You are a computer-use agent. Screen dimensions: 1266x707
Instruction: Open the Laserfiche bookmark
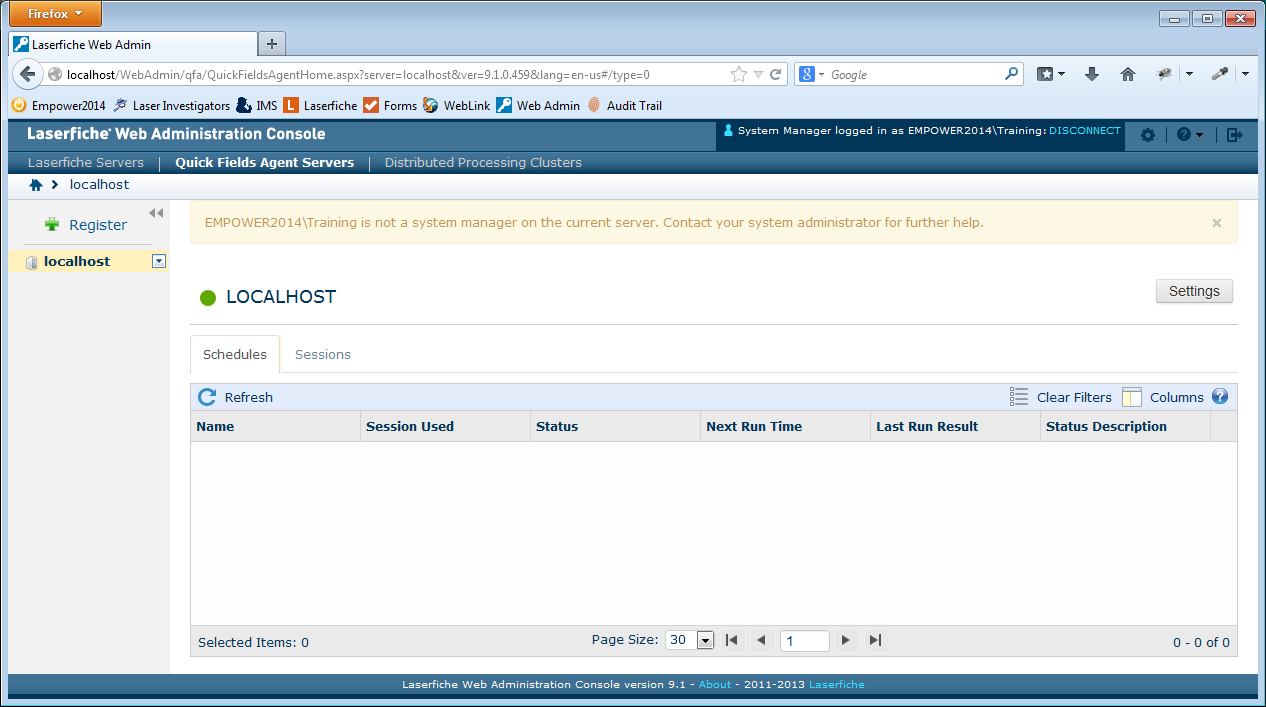(320, 105)
